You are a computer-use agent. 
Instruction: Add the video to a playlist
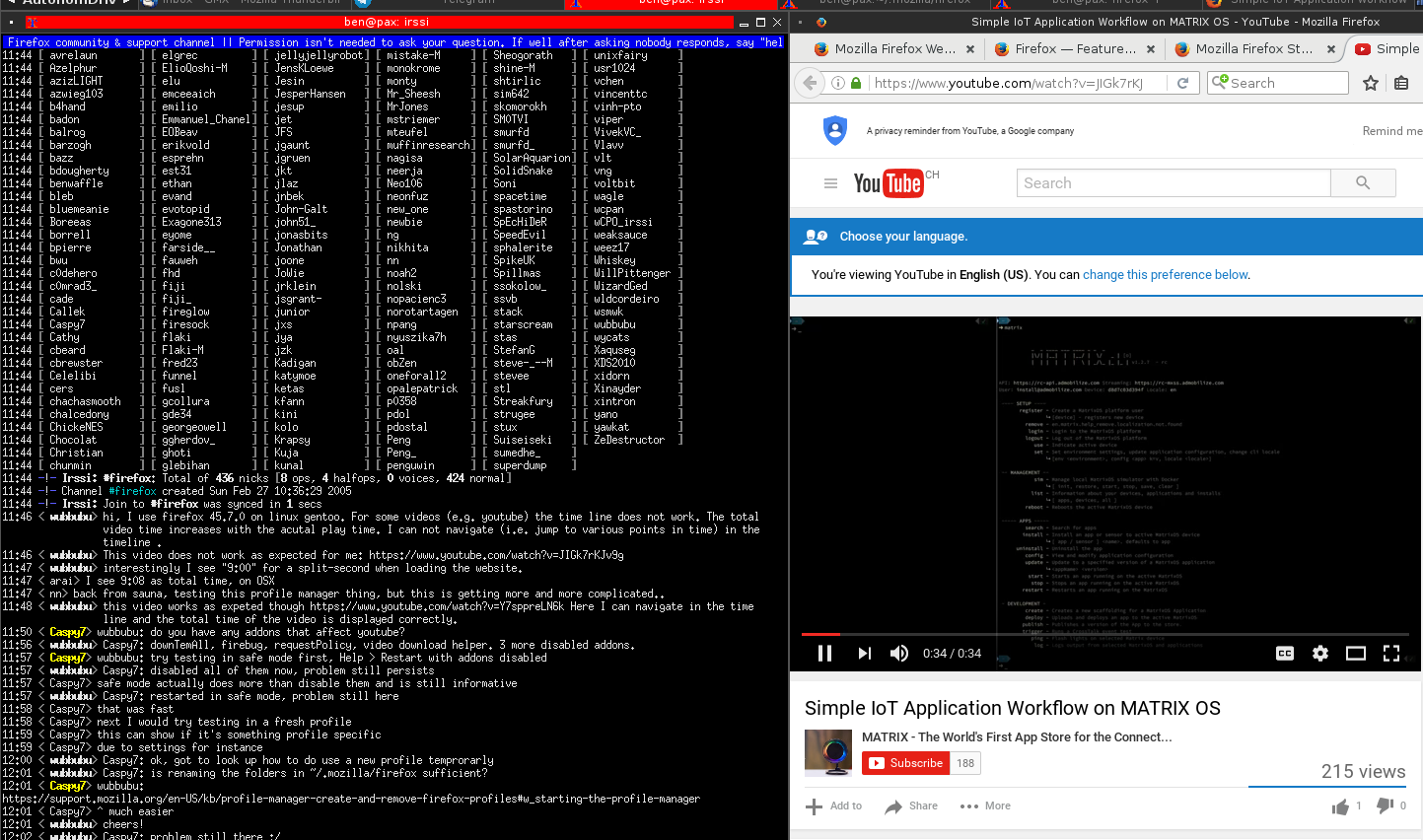[834, 806]
